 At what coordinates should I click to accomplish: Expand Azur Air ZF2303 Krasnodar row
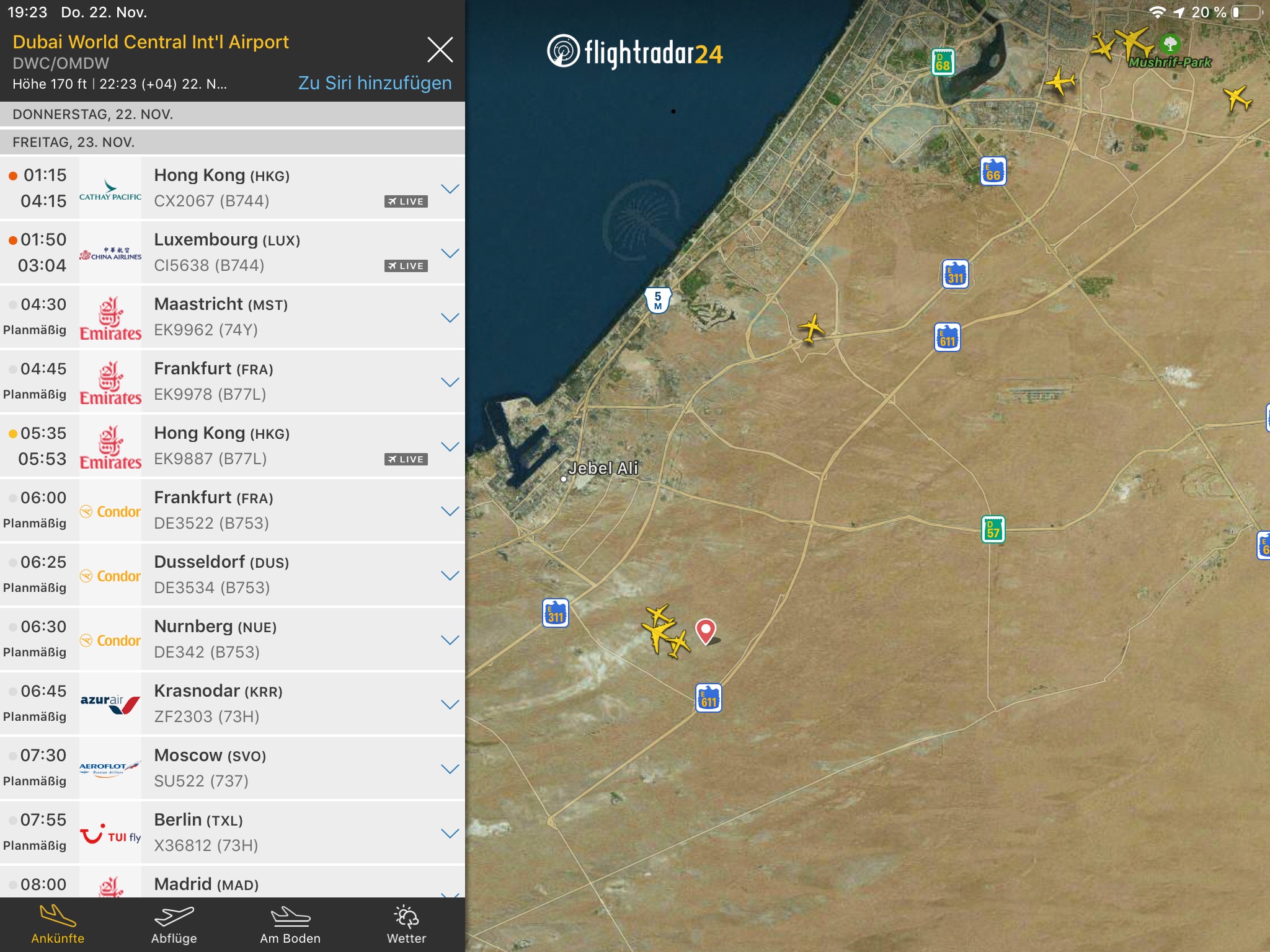point(450,704)
